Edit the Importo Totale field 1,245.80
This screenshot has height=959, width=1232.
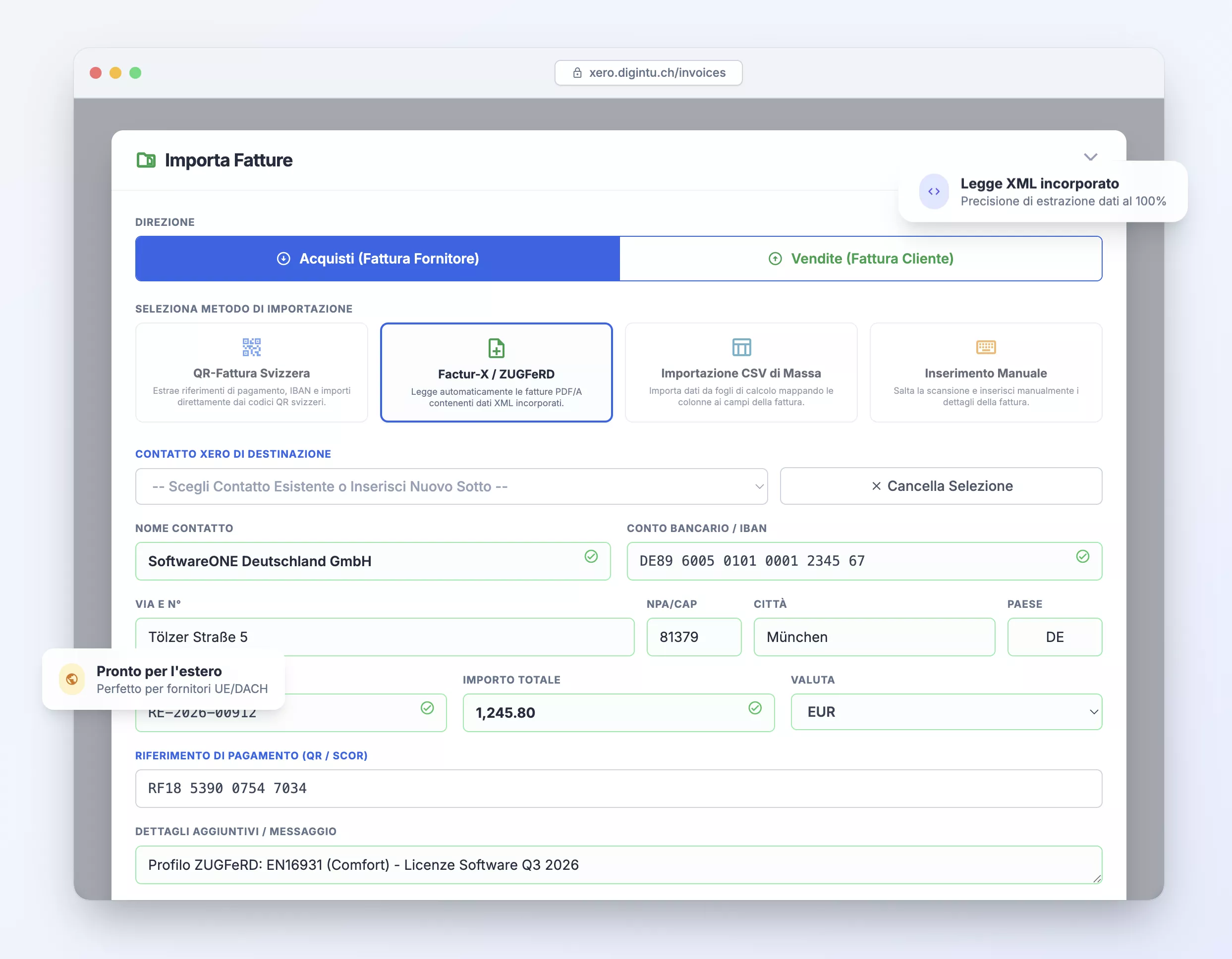click(618, 713)
